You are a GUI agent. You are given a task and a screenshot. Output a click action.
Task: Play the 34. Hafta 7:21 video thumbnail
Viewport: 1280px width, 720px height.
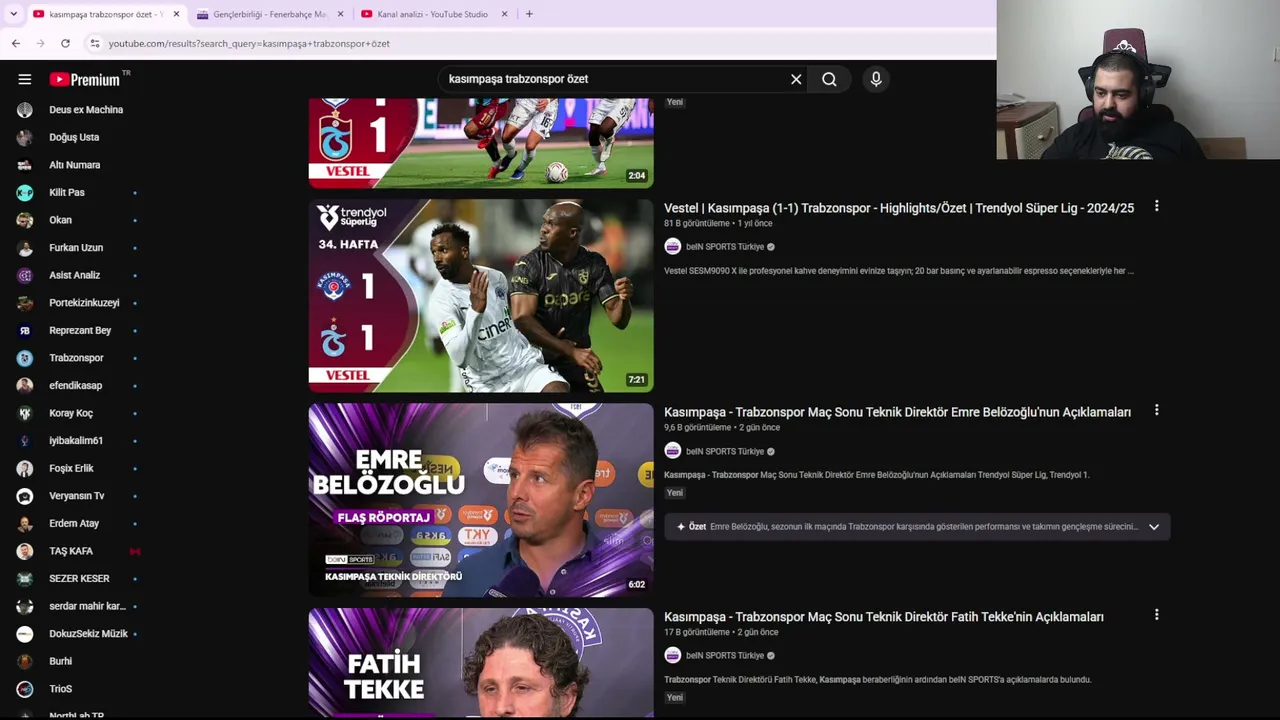pos(481,295)
